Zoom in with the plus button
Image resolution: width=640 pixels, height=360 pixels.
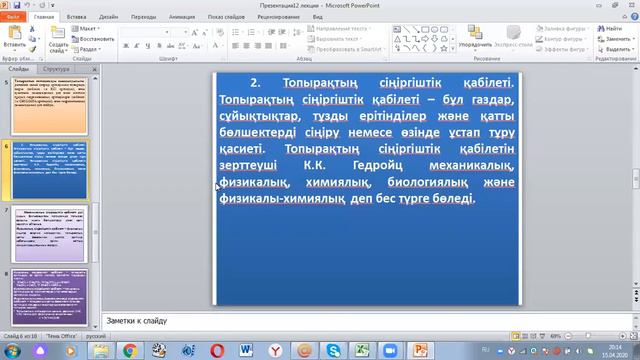click(x=622, y=336)
